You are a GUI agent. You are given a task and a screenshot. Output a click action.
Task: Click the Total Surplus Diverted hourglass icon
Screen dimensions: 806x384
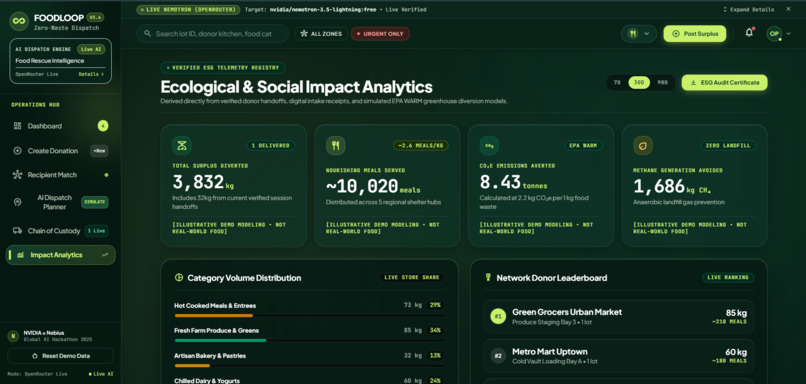point(182,145)
